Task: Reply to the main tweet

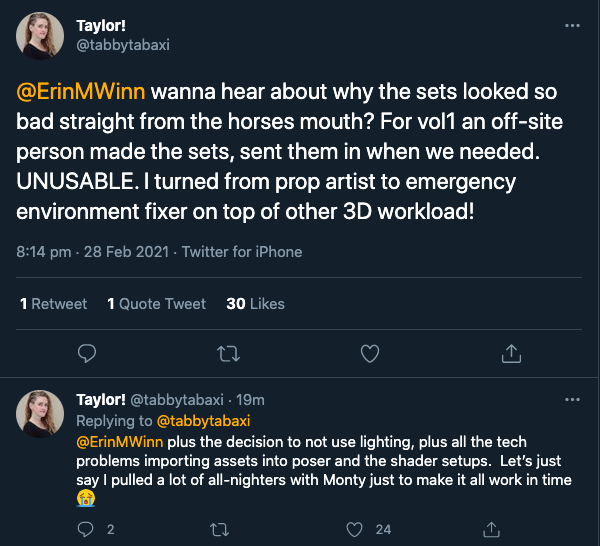Action: (87, 353)
